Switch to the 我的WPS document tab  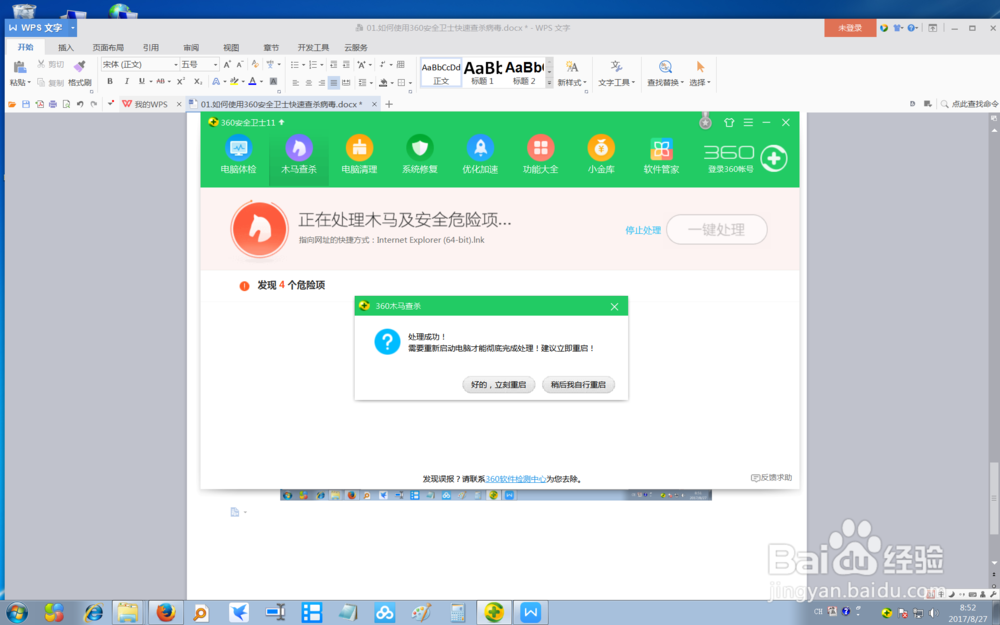[151, 104]
